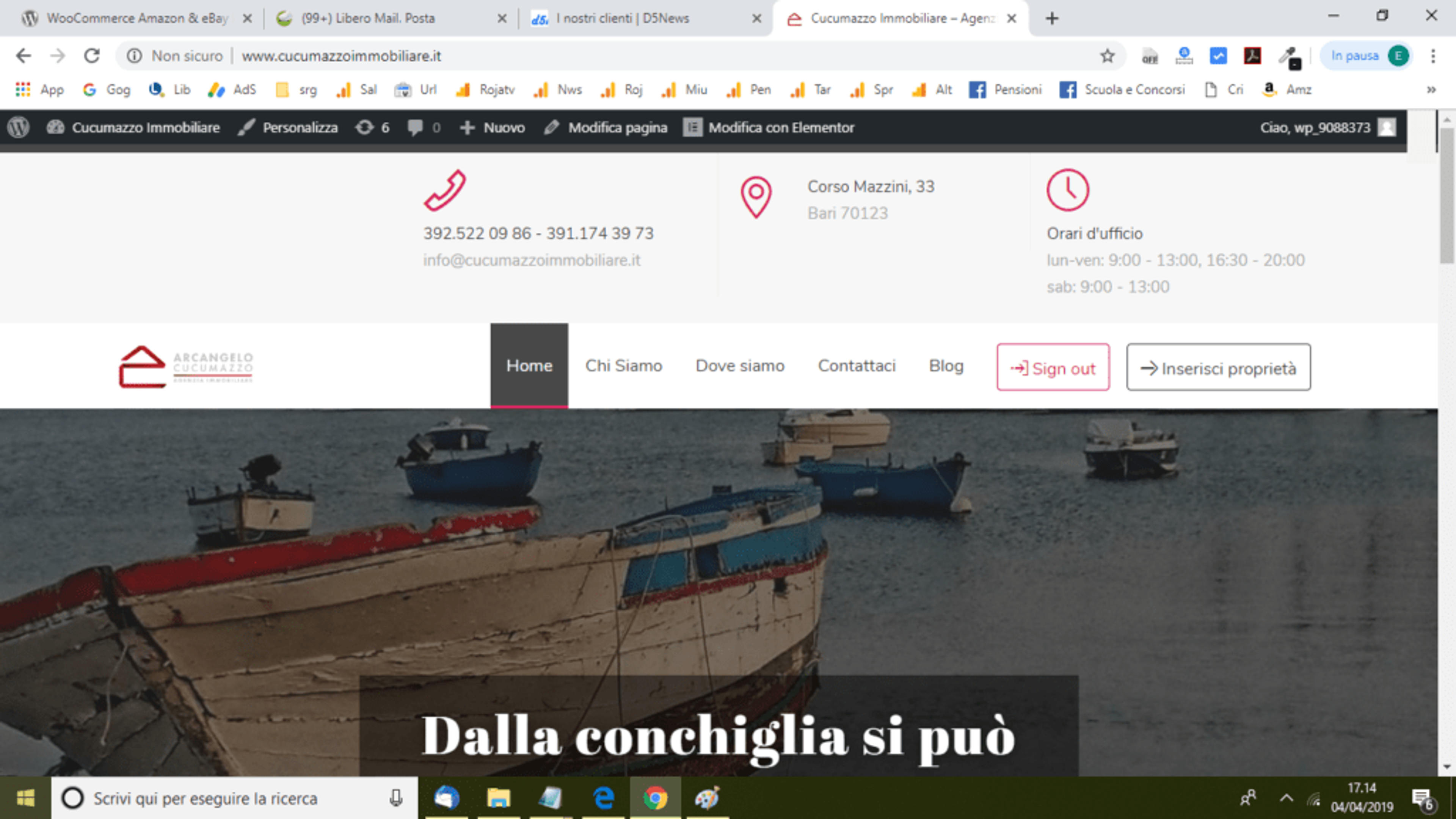Click the Windows taskbar search field
The width and height of the screenshot is (1456, 819).
235,797
